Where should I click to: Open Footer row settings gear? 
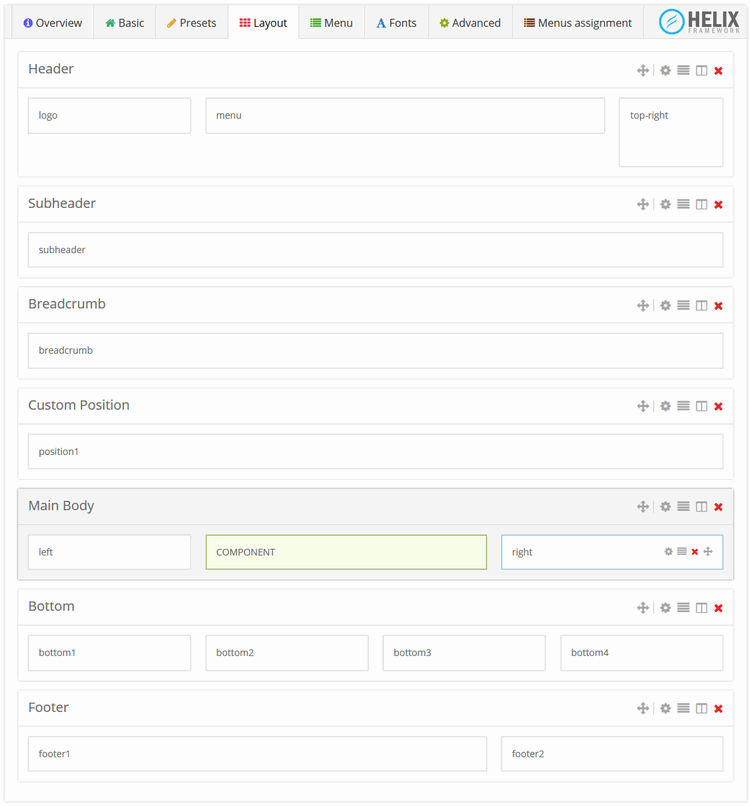click(665, 709)
